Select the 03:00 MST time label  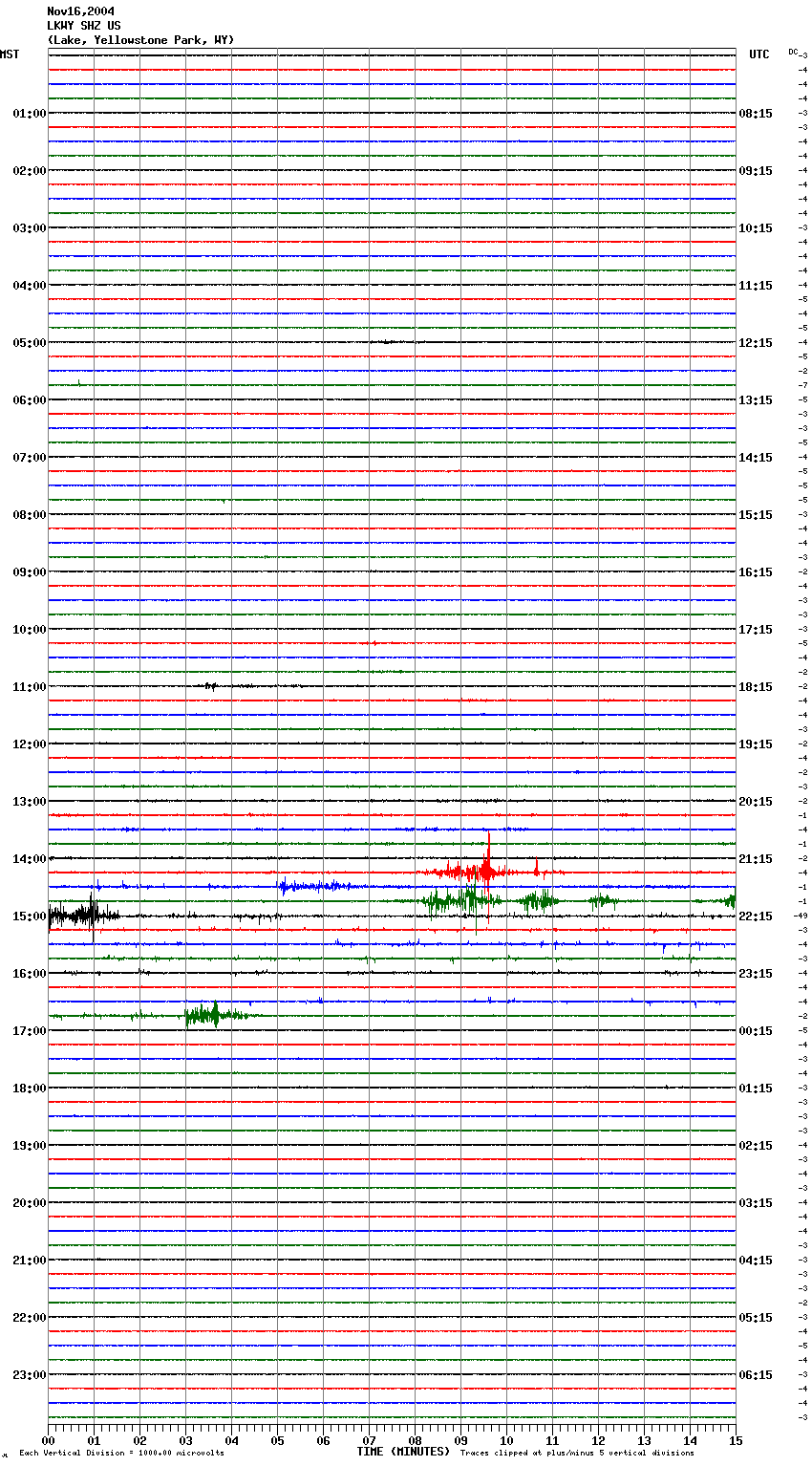30,228
